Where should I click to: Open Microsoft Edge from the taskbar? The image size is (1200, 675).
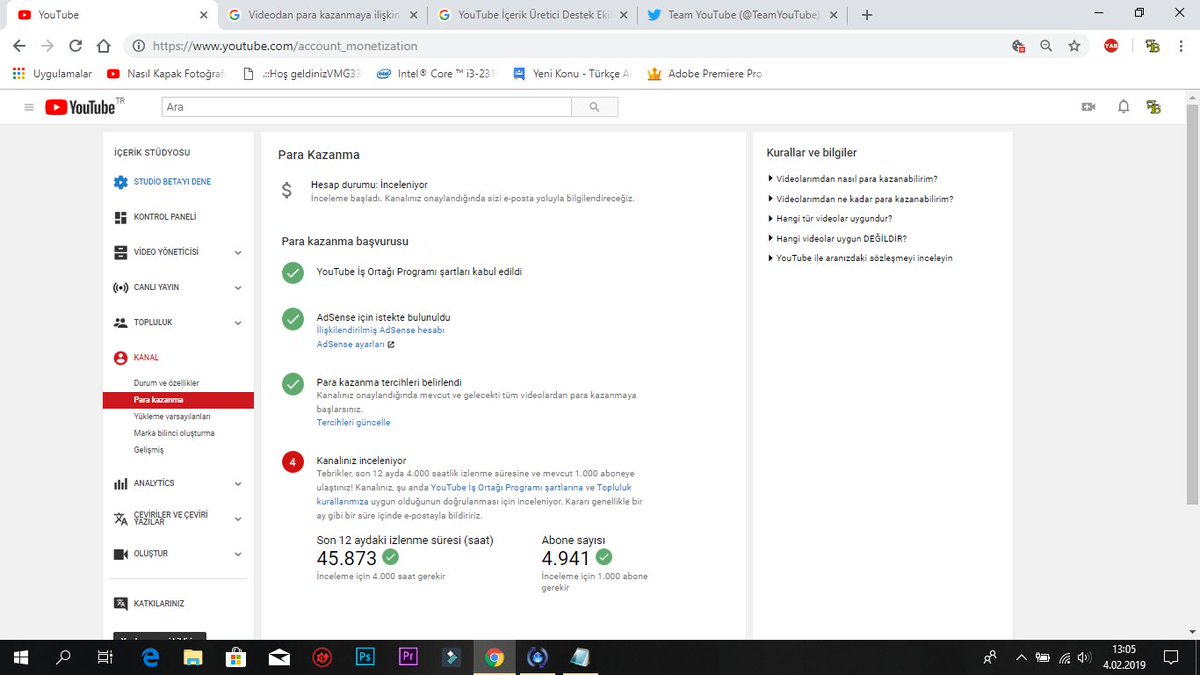pos(150,657)
